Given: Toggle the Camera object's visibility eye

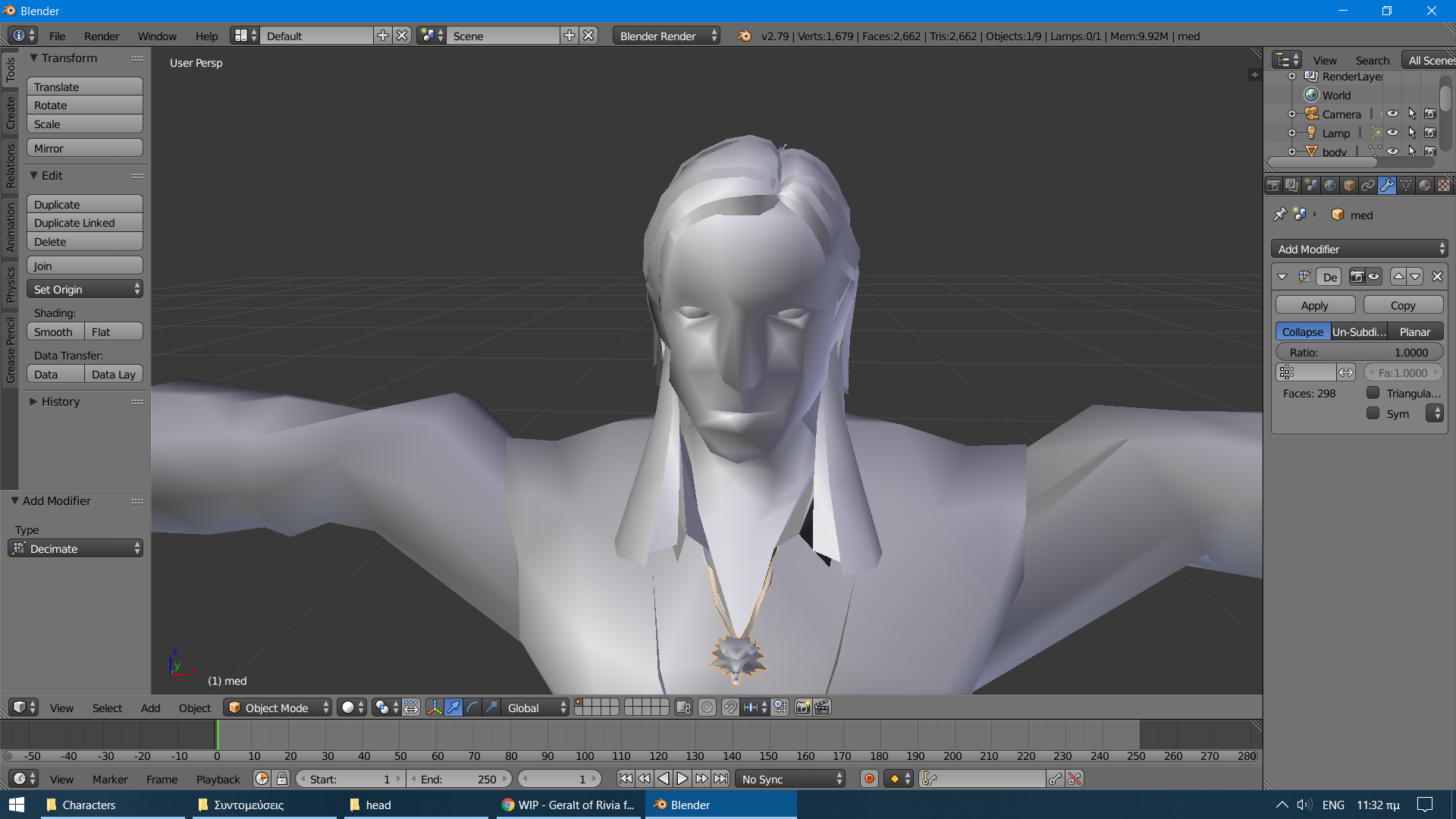Looking at the screenshot, I should point(1393,114).
